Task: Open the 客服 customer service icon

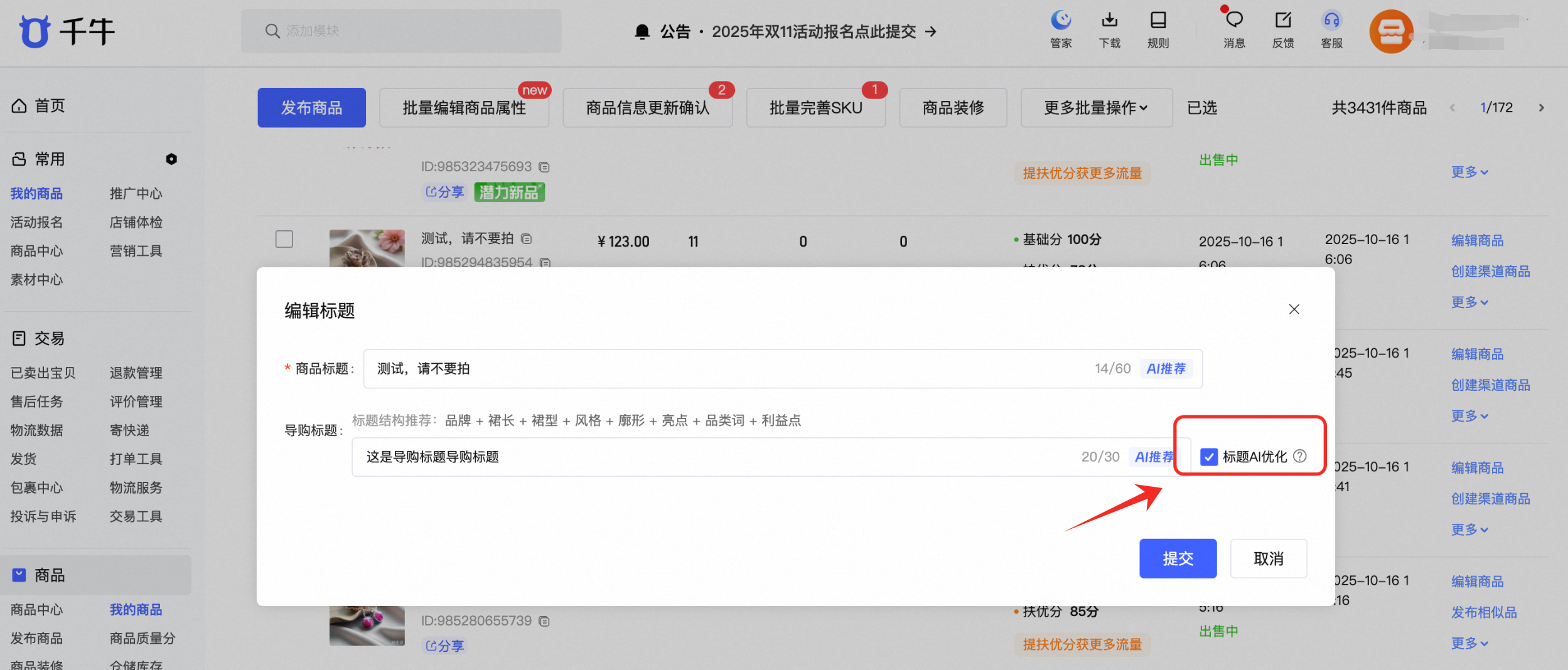Action: (x=1331, y=29)
